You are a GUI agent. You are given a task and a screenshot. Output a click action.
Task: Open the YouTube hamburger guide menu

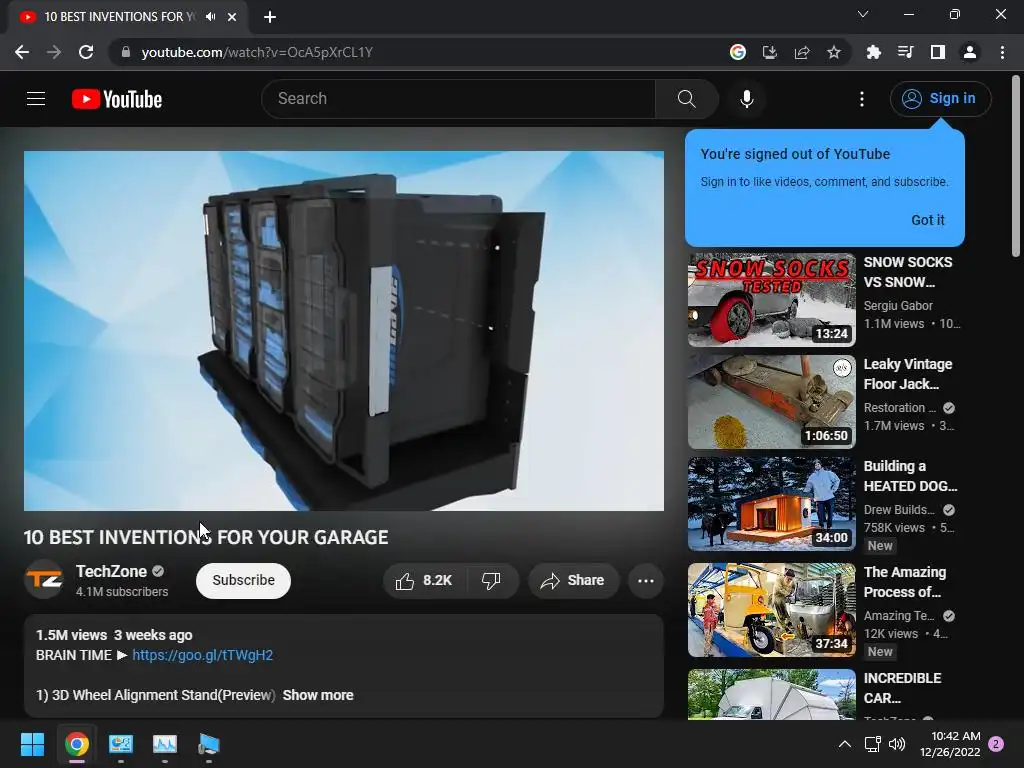[x=36, y=99]
